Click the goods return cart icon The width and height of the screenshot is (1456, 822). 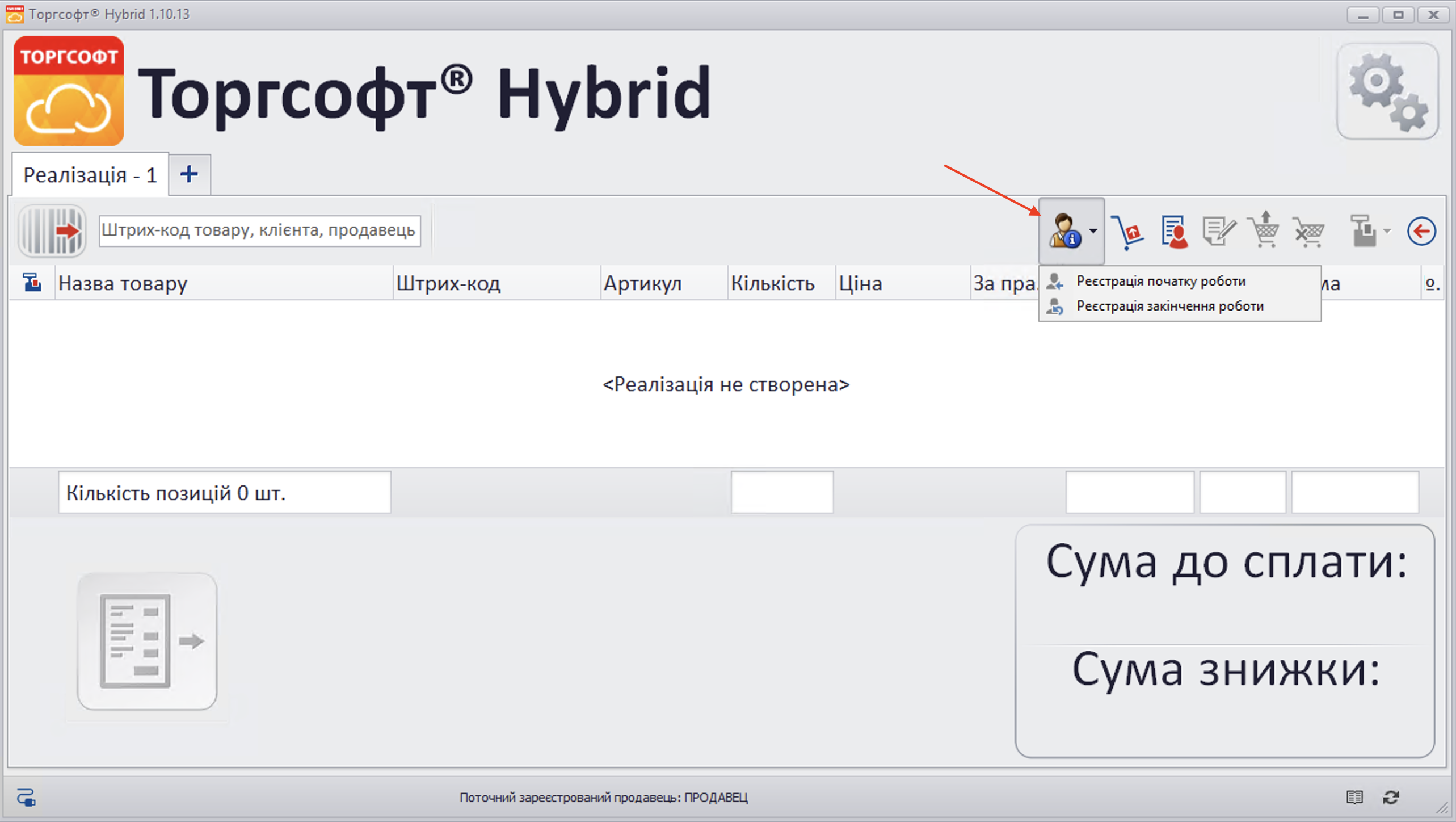1128,231
